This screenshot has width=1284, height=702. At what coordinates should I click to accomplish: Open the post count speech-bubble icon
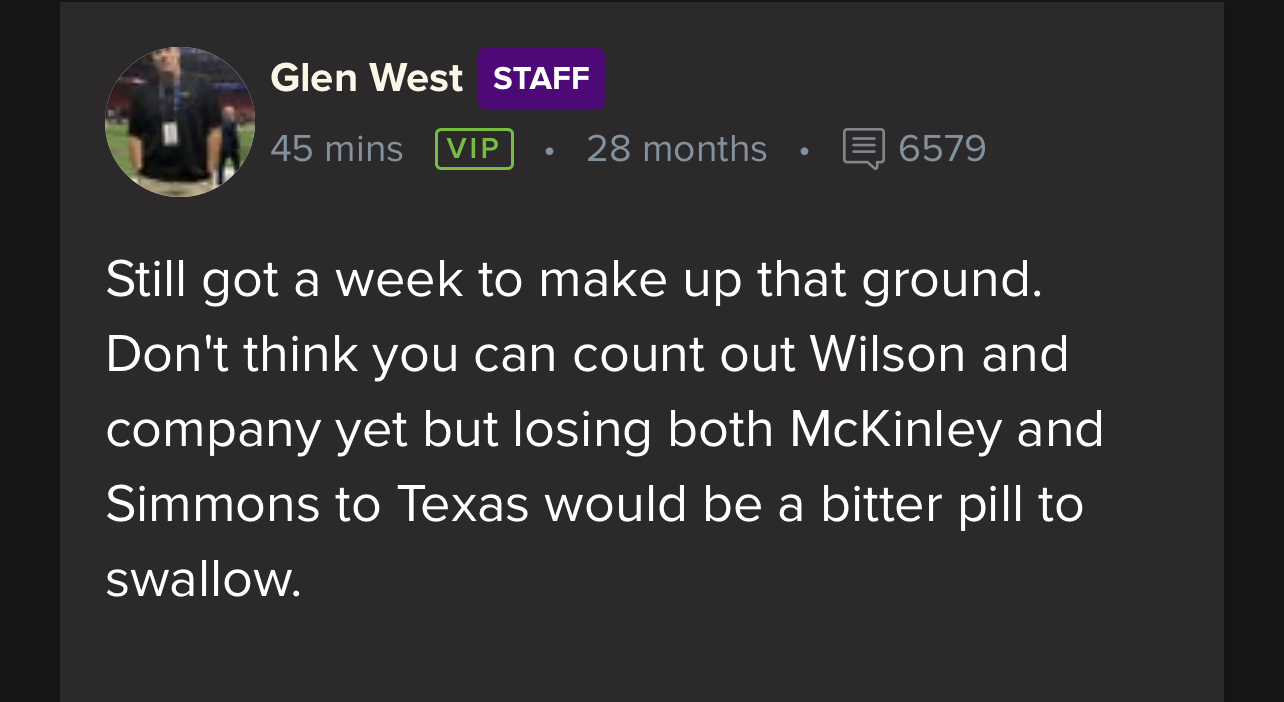click(x=864, y=148)
